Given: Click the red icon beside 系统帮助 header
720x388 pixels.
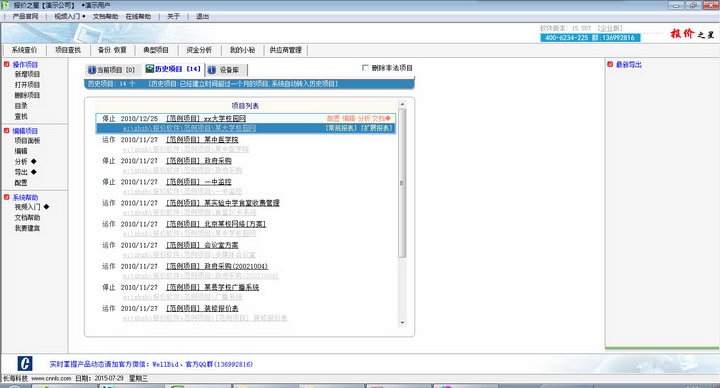Looking at the screenshot, I should point(6,197).
